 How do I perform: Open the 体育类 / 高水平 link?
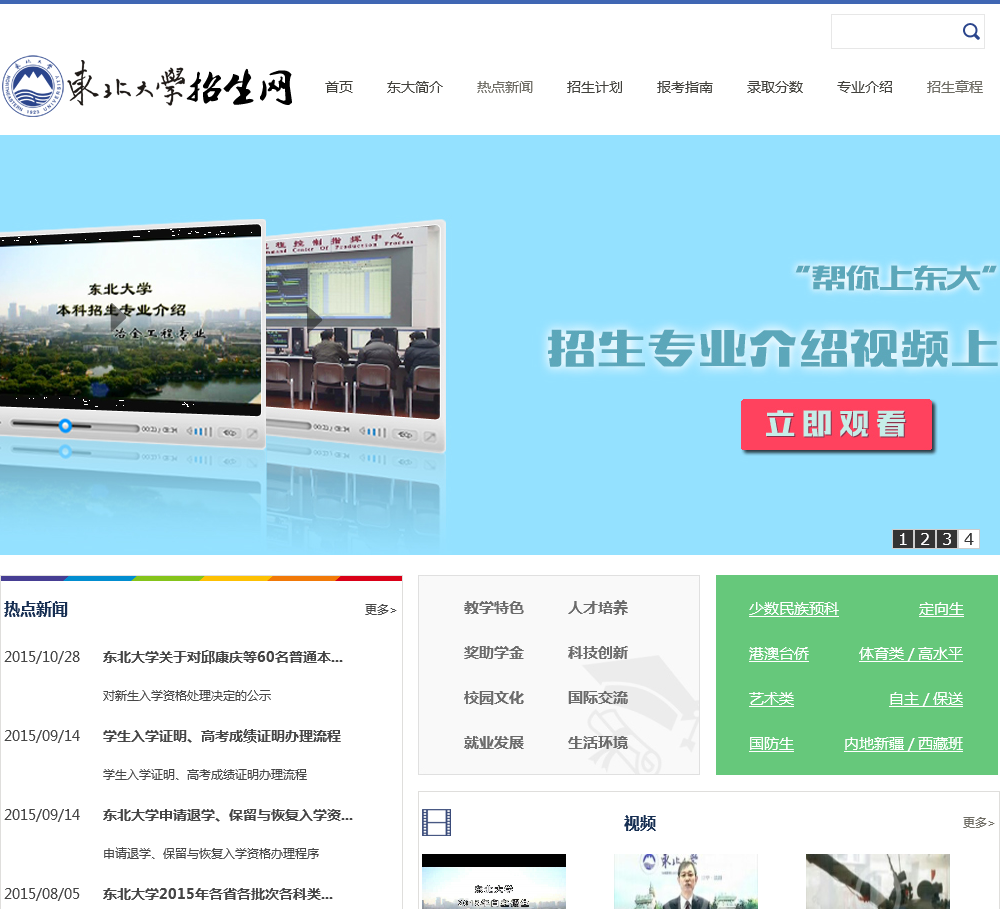(x=911, y=654)
